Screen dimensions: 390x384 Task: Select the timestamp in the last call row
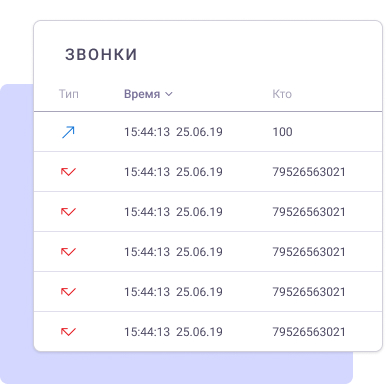tap(173, 332)
